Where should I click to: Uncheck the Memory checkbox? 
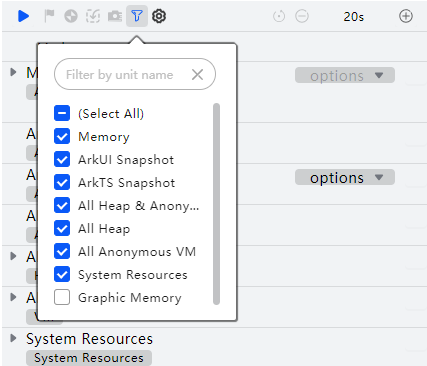point(62,136)
